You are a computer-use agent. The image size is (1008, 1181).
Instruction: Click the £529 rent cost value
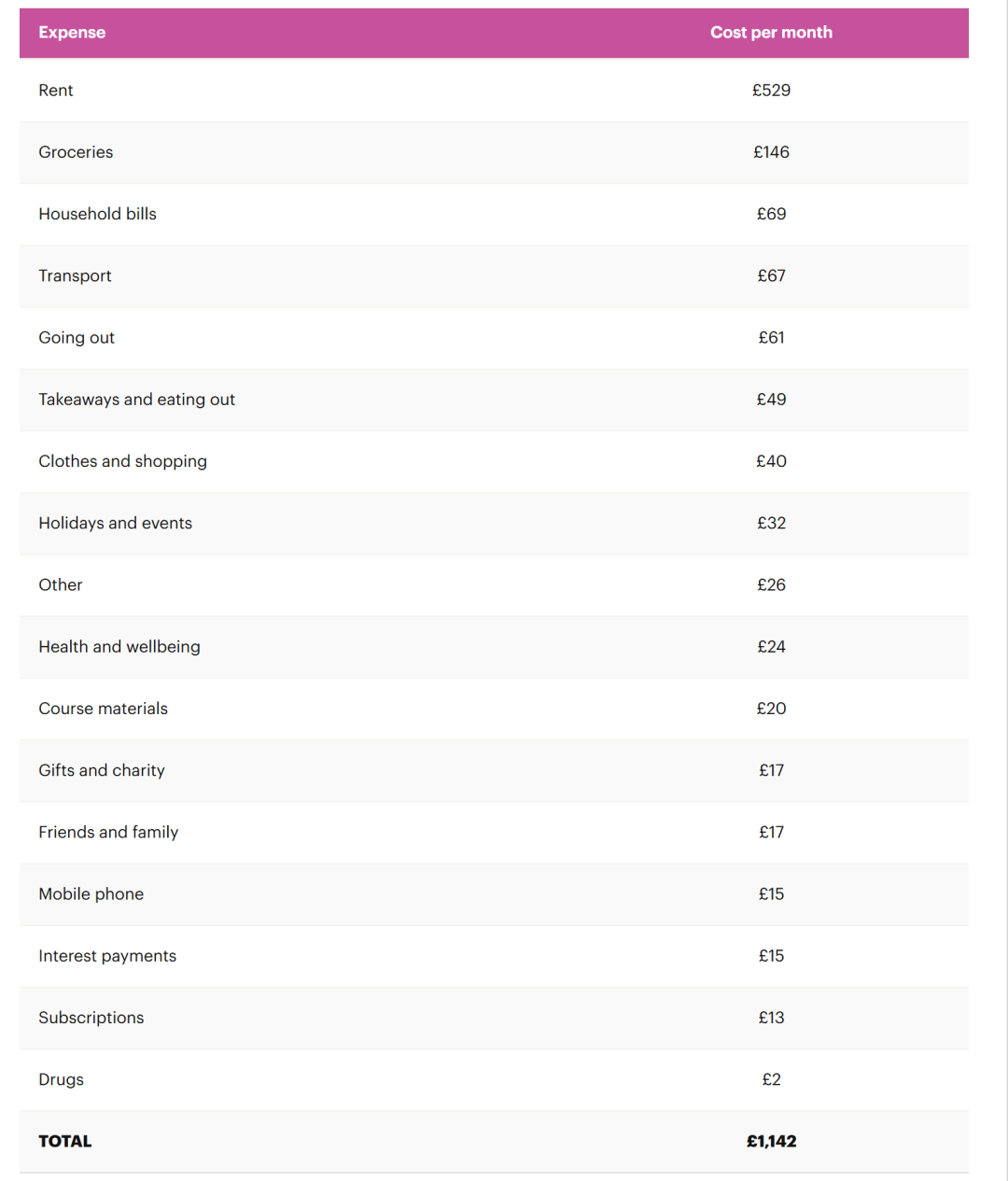771,91
